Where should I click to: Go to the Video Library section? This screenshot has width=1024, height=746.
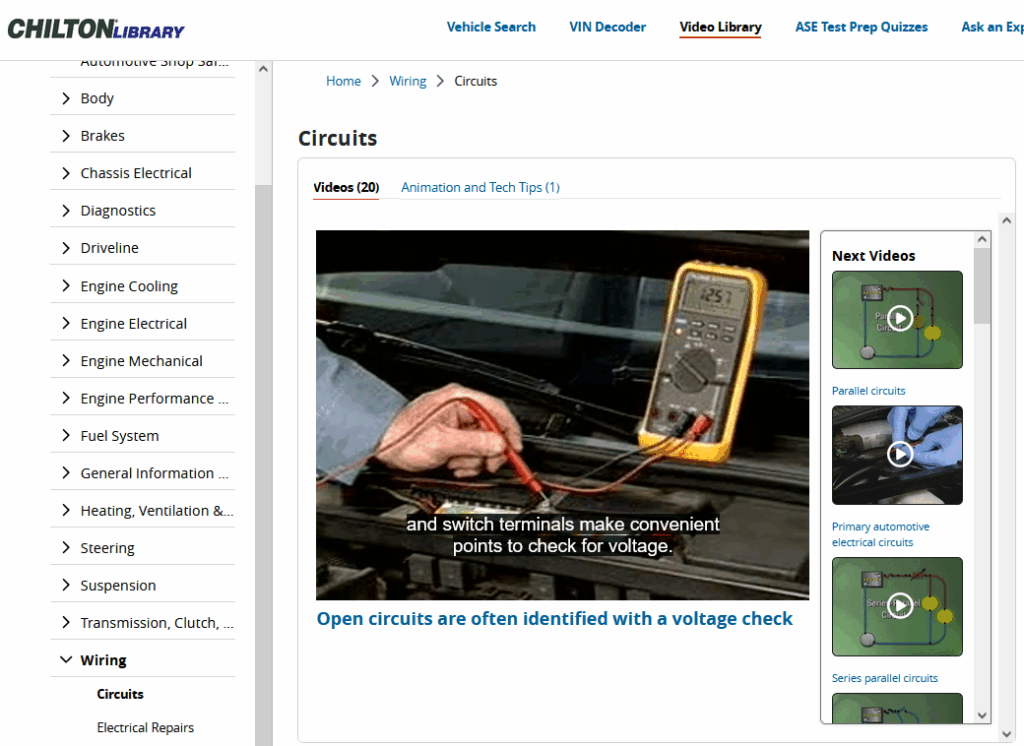720,27
